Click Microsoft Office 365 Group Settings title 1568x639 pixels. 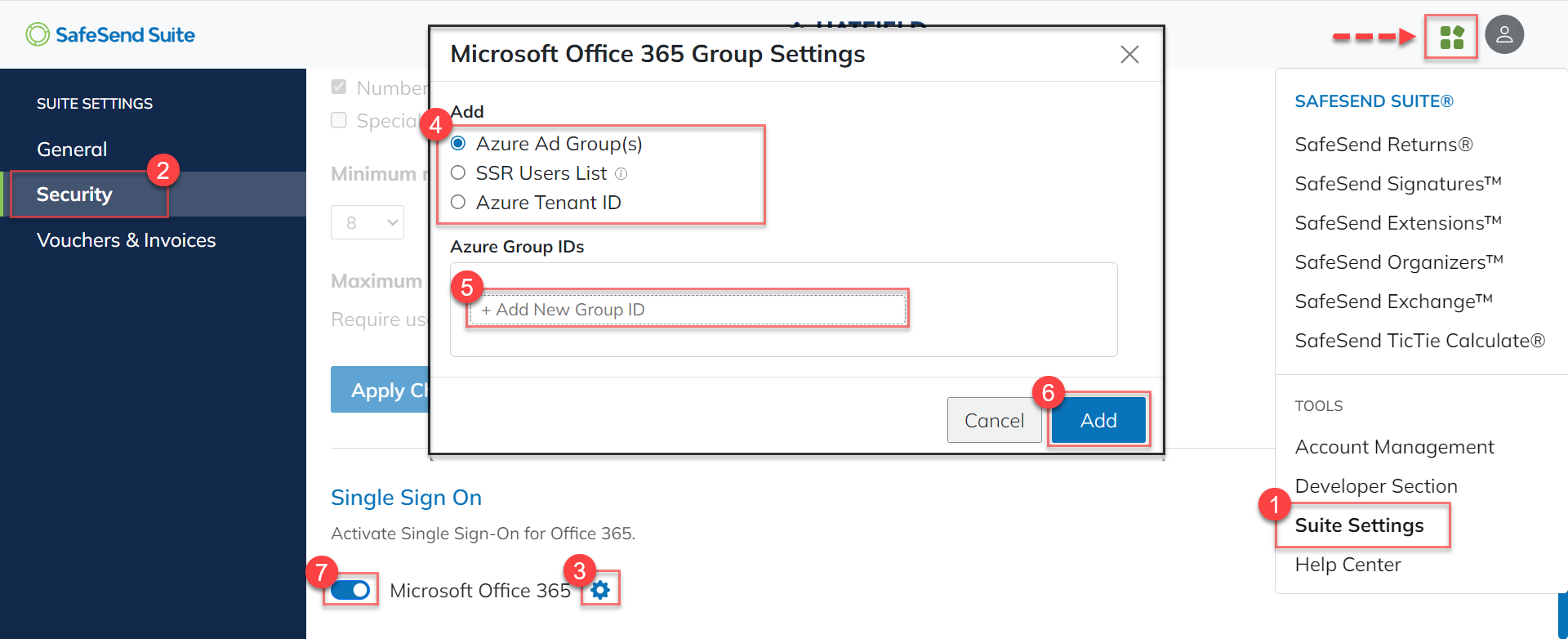click(x=657, y=54)
